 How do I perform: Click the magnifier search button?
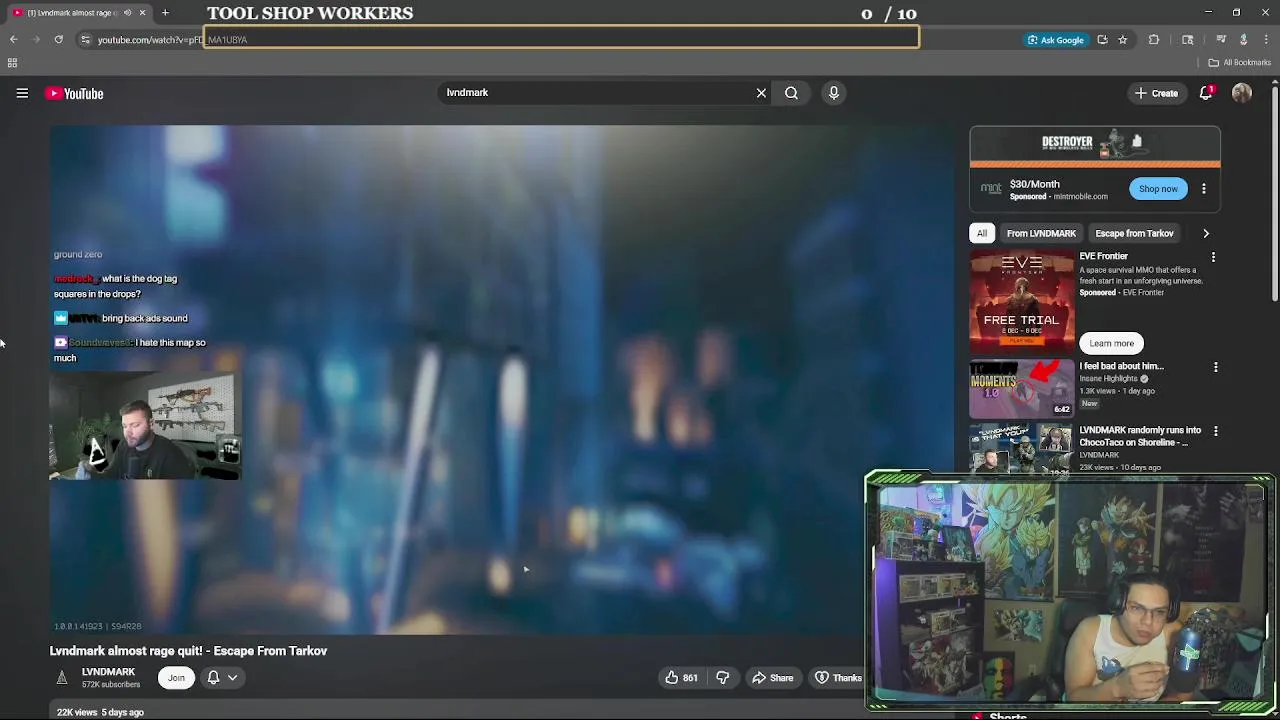click(x=791, y=93)
